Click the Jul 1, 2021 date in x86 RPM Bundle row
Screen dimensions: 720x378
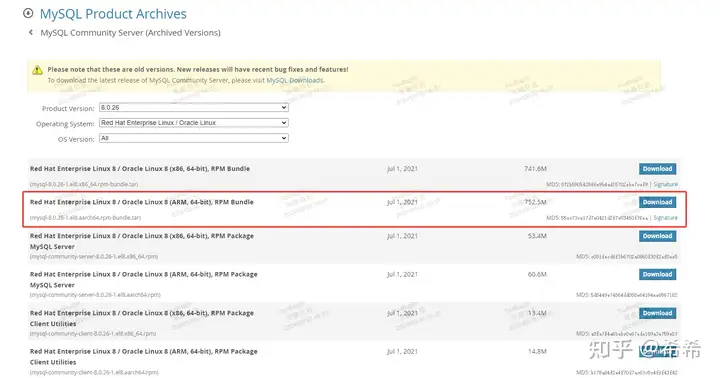tap(402, 169)
